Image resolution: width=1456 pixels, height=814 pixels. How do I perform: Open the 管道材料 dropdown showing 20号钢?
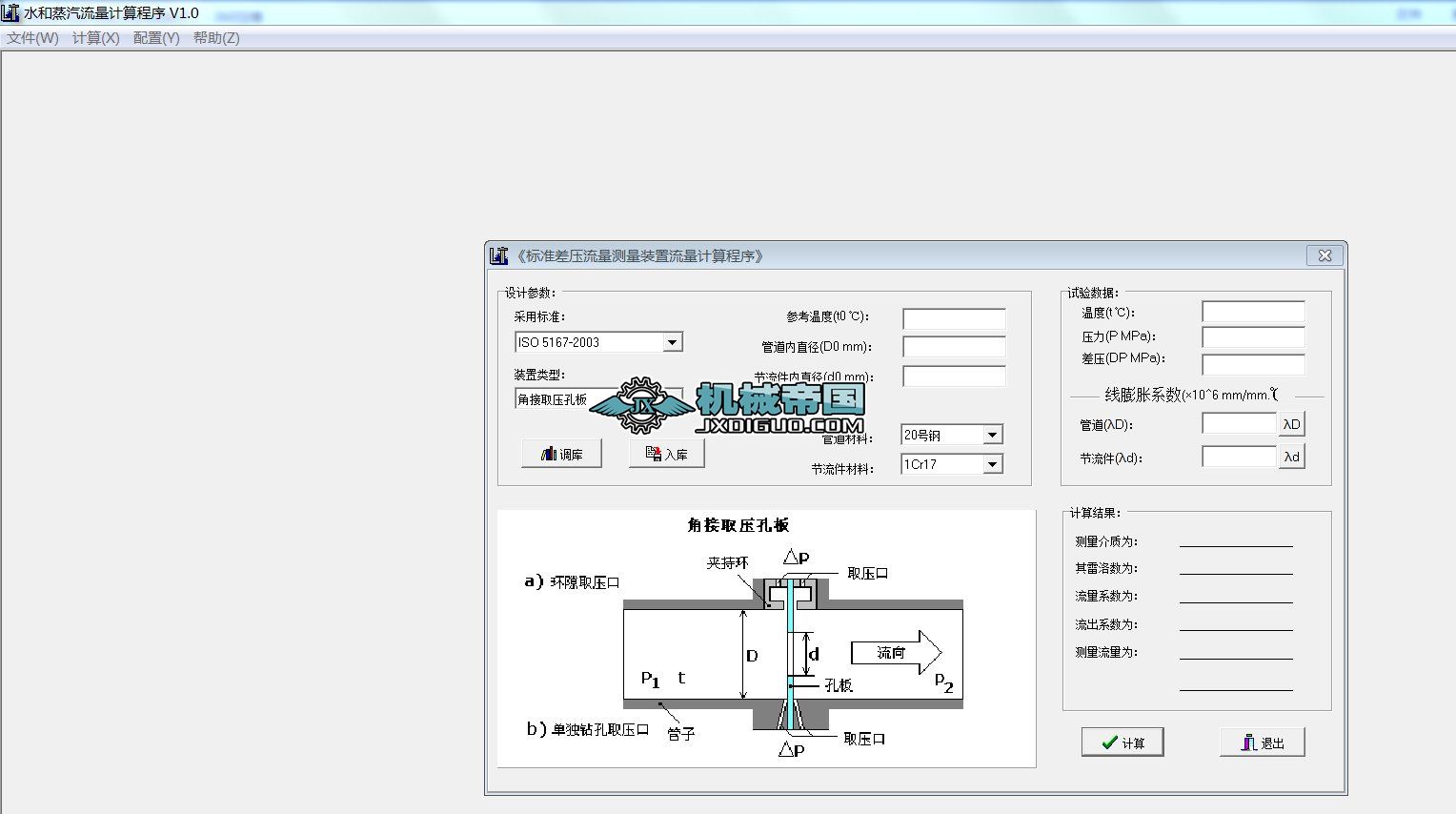pyautogui.click(x=994, y=434)
